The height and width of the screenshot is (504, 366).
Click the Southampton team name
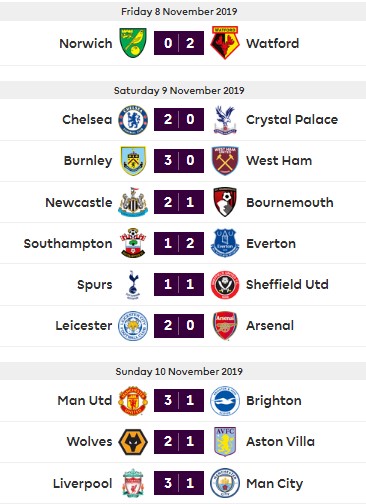pos(68,244)
